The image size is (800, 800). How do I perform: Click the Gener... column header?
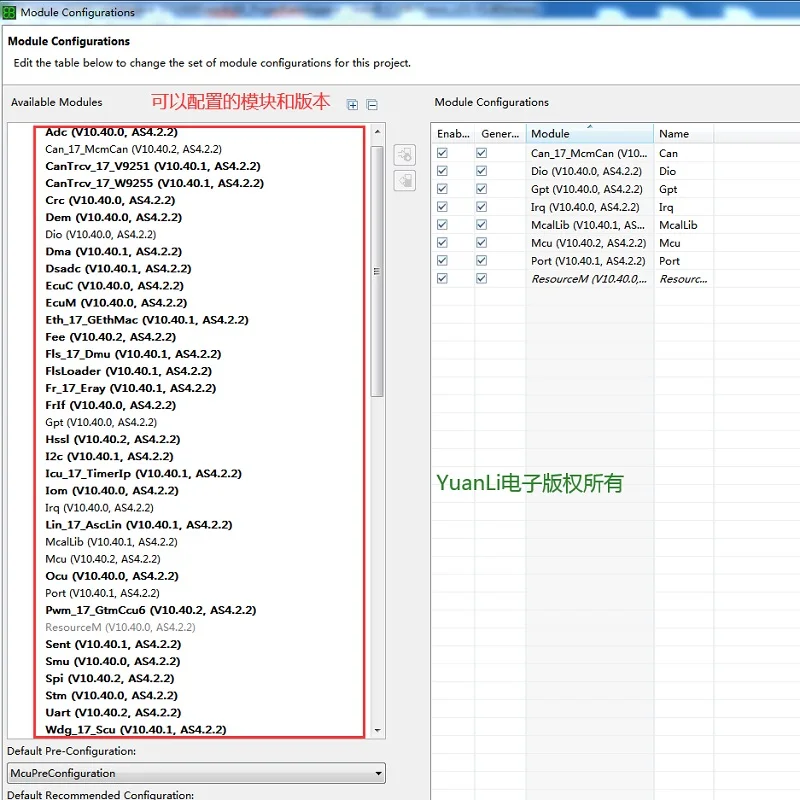coord(500,134)
